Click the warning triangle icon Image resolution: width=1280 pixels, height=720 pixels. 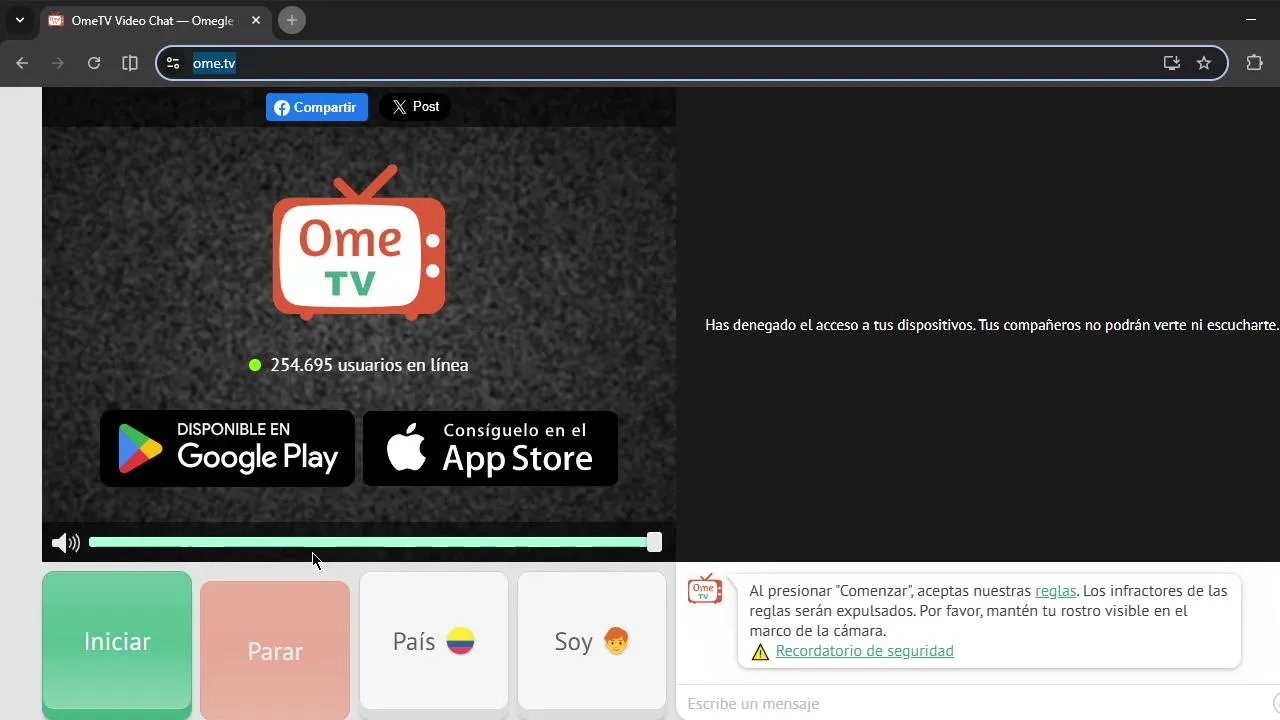point(760,652)
